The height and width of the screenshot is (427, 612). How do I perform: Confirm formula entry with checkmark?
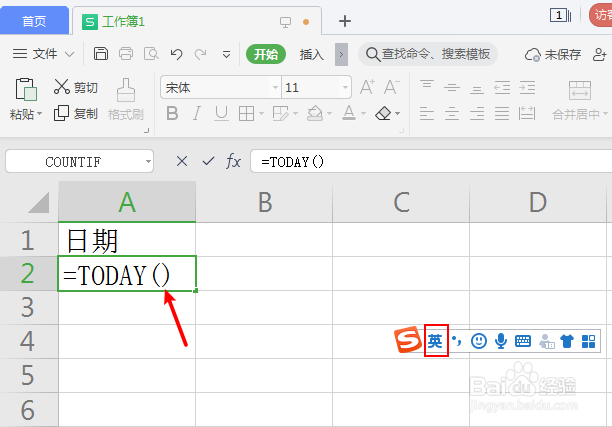click(208, 161)
